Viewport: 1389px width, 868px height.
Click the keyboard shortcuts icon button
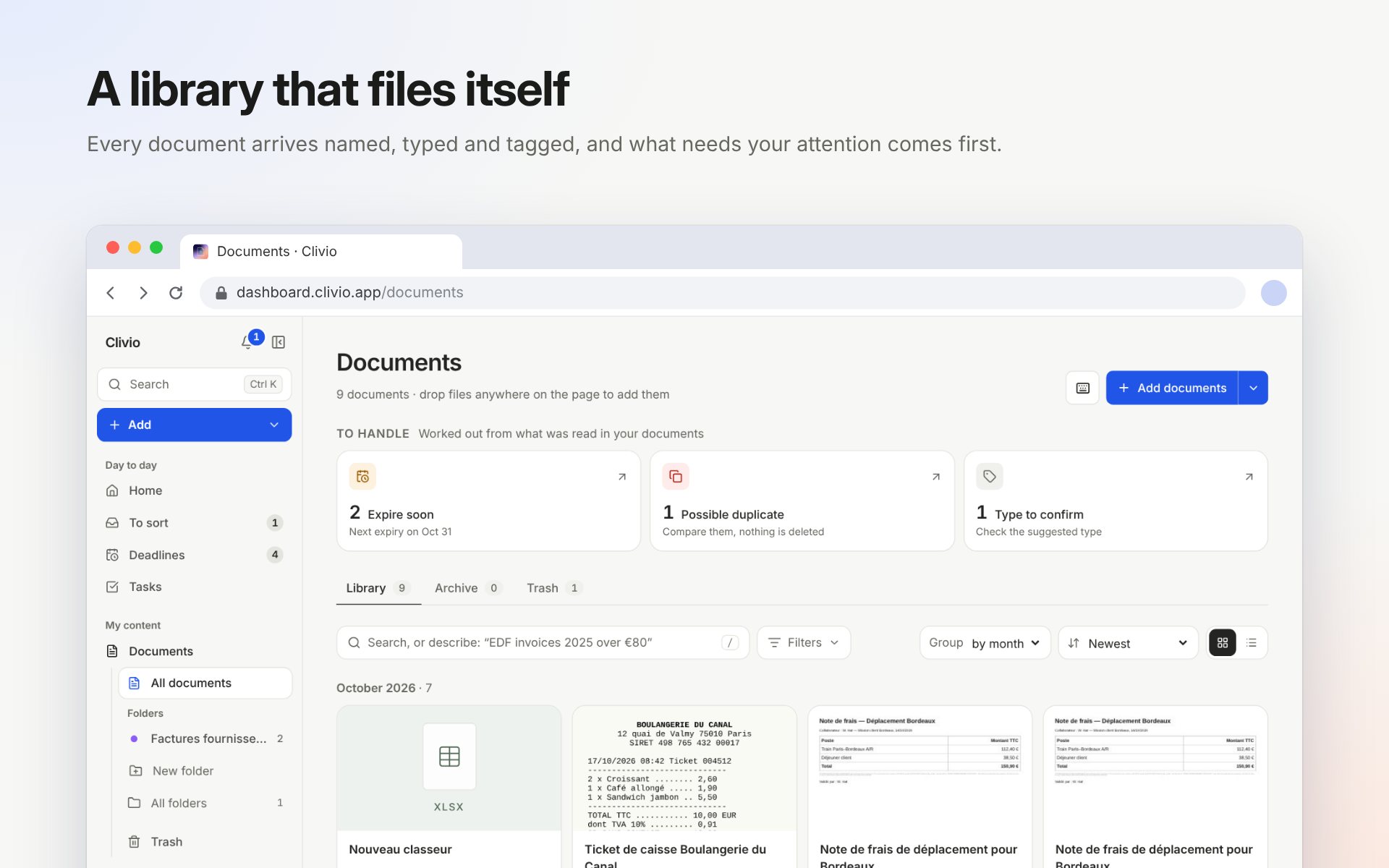tap(1082, 388)
